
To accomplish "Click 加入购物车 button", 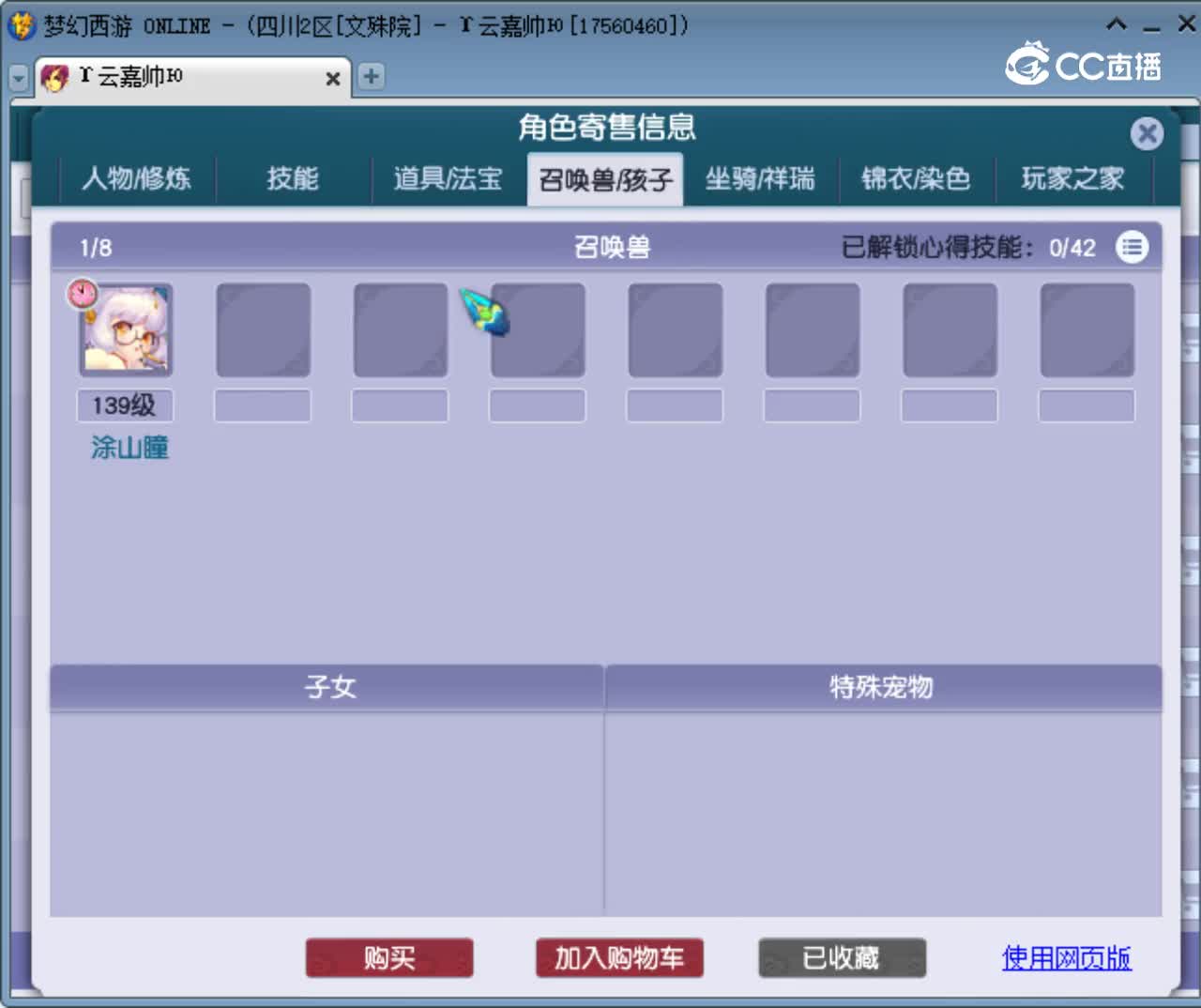I will click(619, 958).
